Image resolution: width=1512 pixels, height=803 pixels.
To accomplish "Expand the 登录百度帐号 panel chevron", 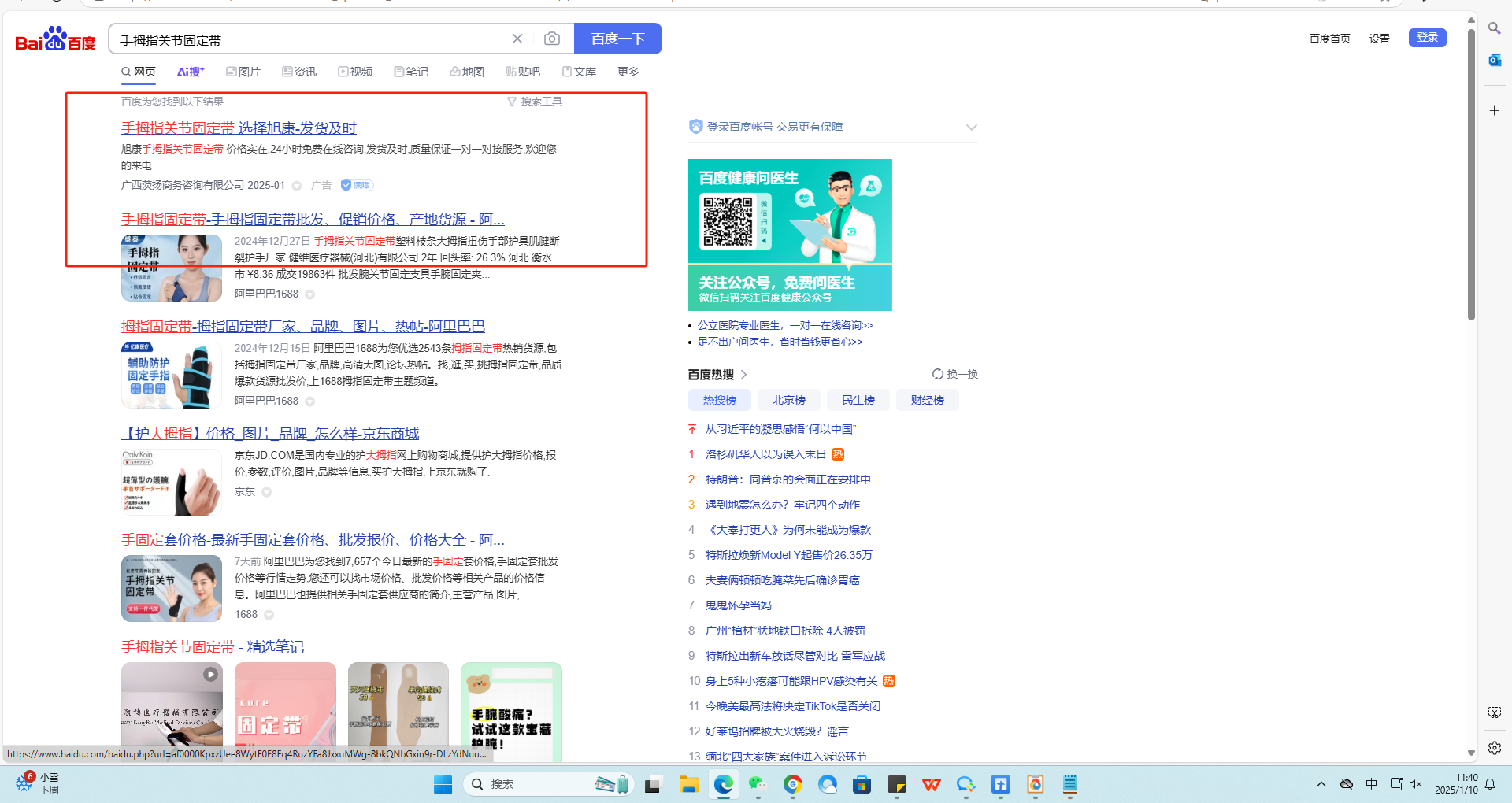I will click(972, 127).
